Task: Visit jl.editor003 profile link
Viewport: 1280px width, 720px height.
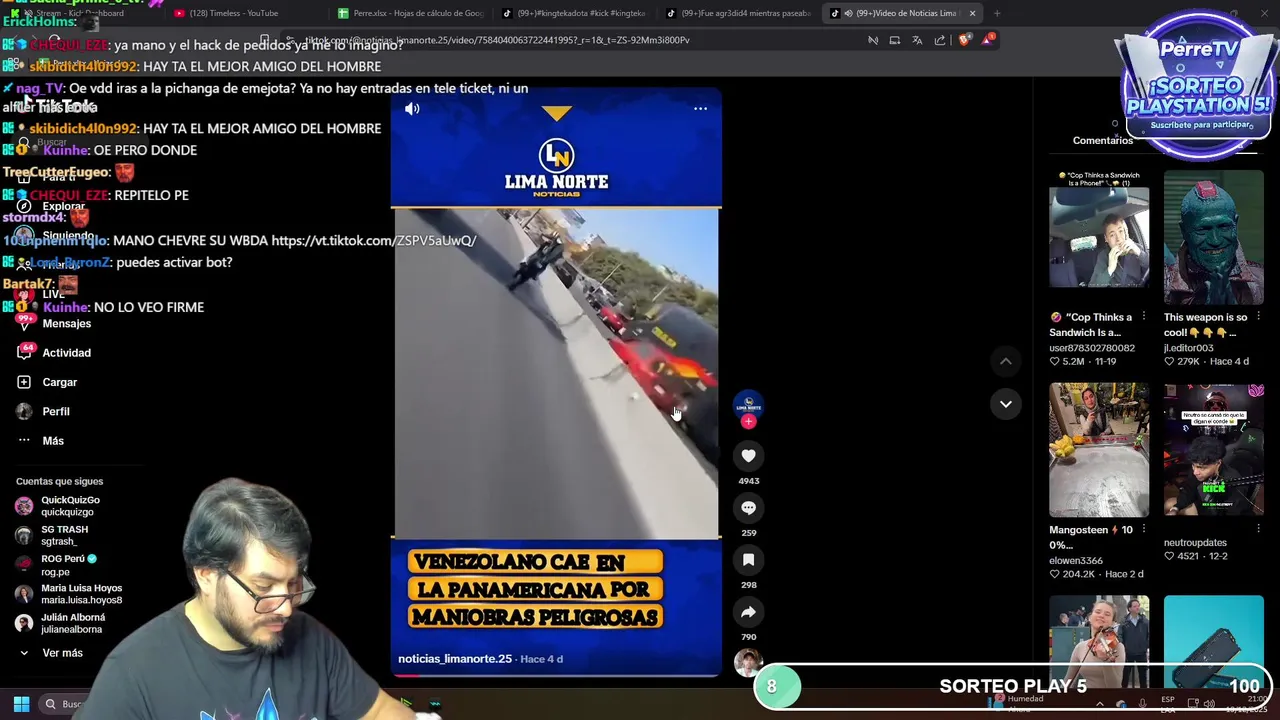Action: (x=1191, y=348)
